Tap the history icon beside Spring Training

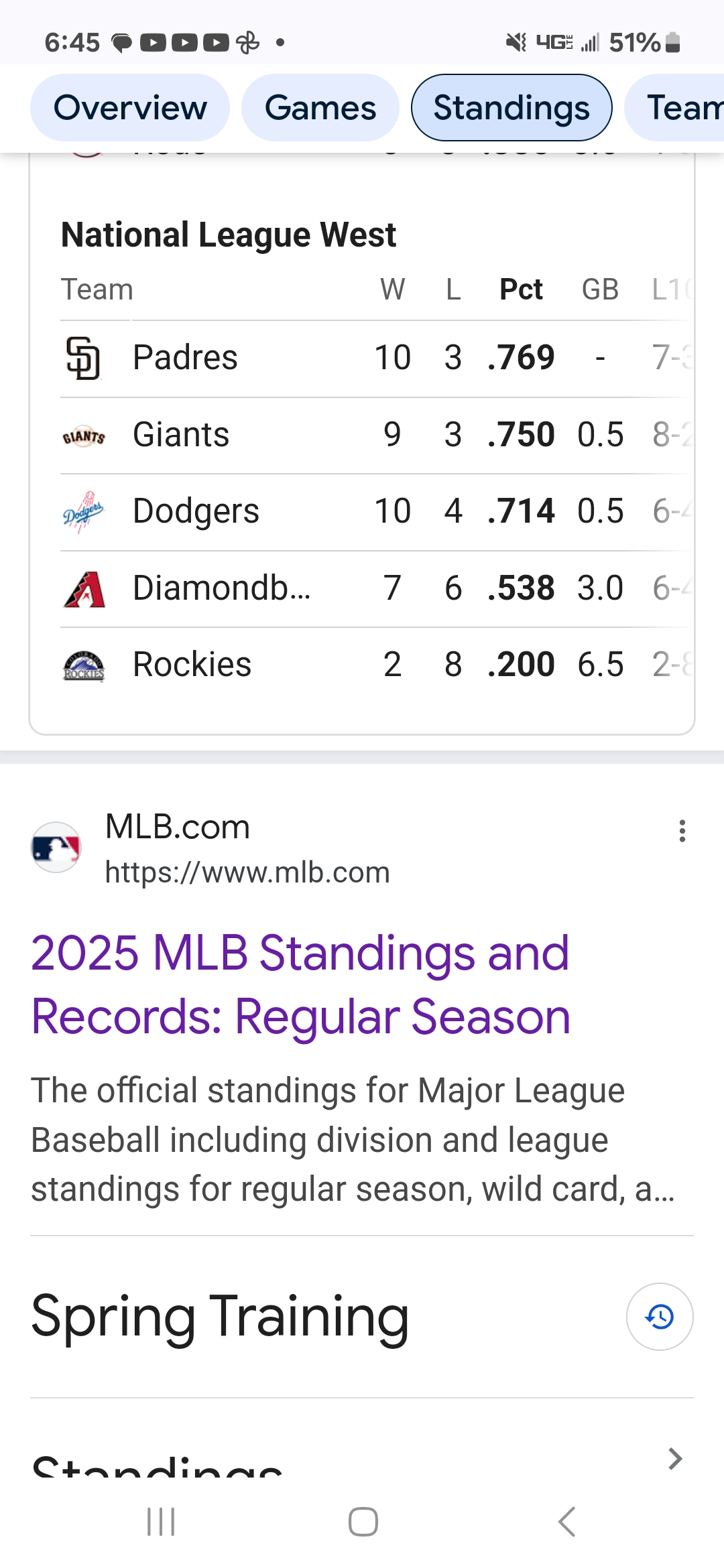660,1316
